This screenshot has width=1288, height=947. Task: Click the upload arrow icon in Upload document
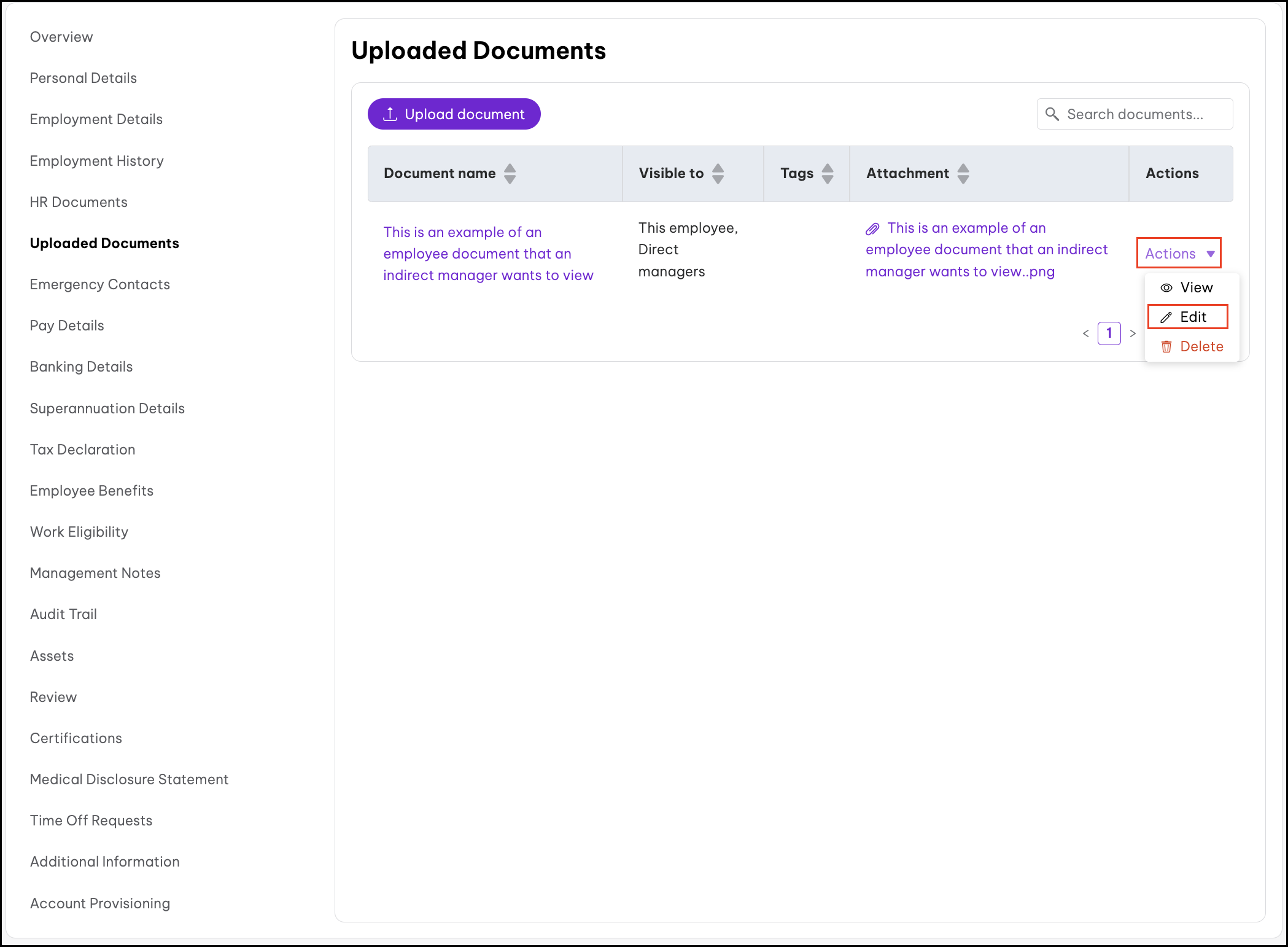(390, 114)
